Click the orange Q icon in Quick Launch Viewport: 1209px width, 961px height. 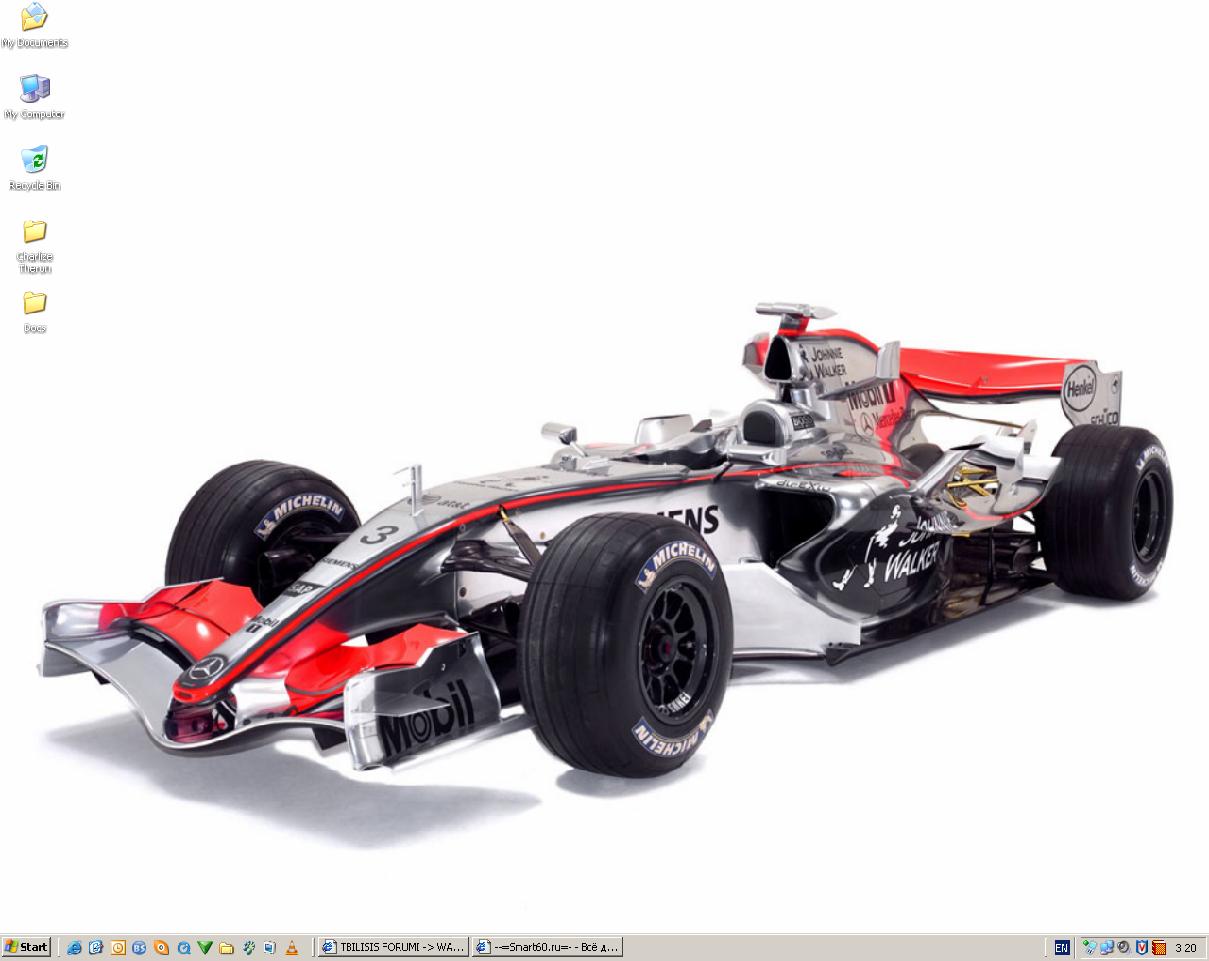[x=161, y=947]
